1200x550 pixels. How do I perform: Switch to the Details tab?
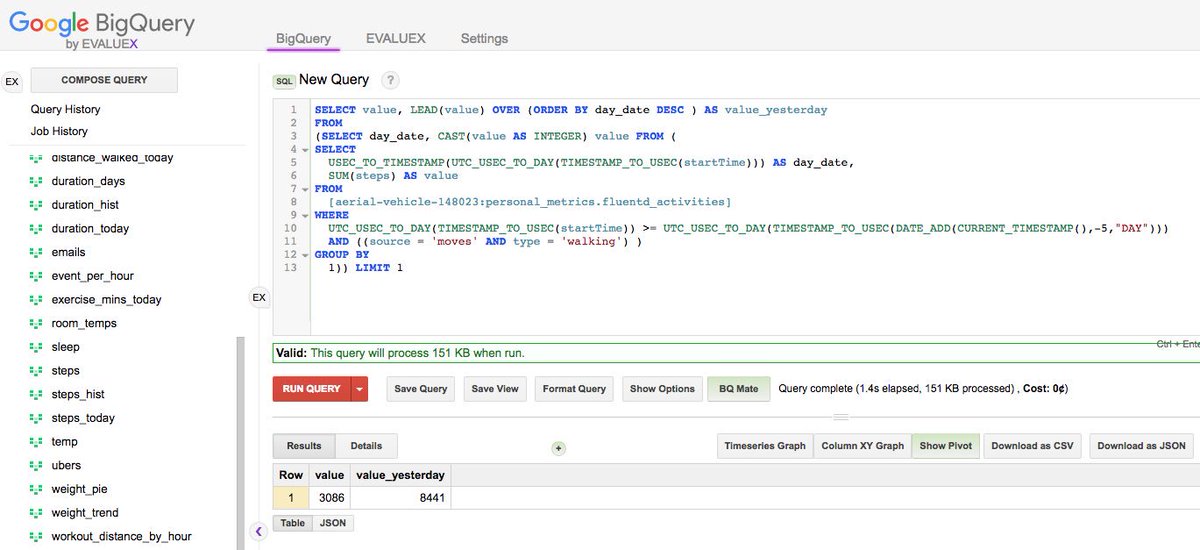366,446
